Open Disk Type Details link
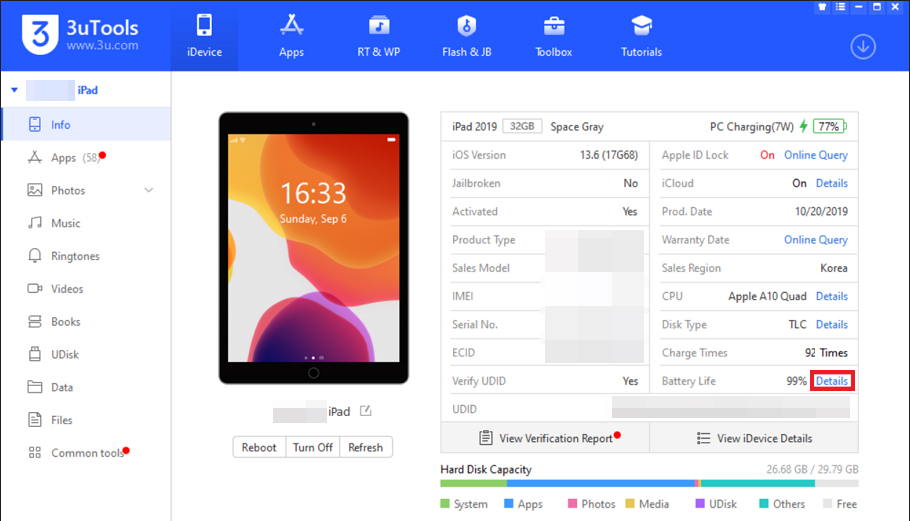 (832, 324)
